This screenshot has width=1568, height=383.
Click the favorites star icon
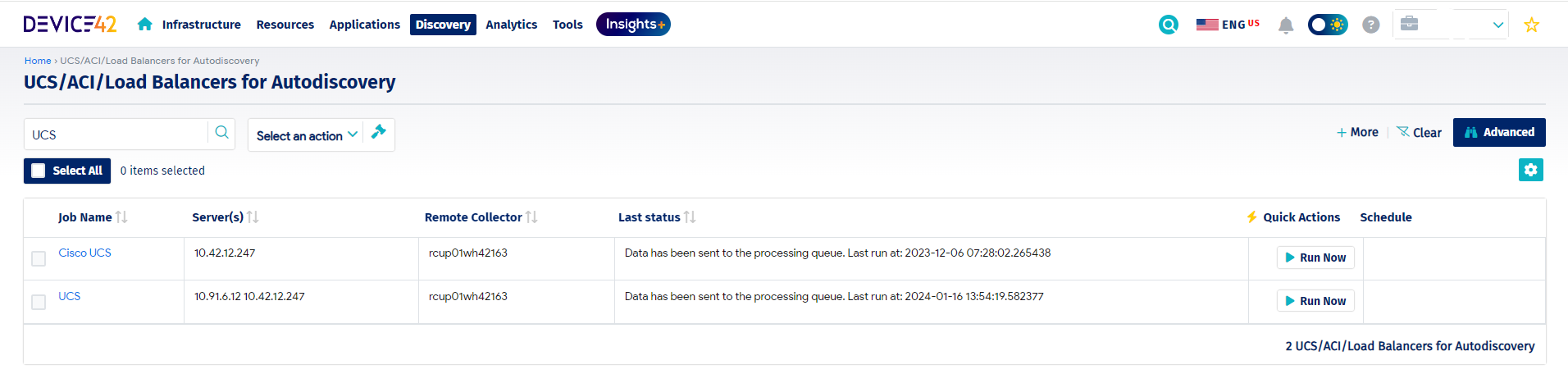click(1531, 25)
